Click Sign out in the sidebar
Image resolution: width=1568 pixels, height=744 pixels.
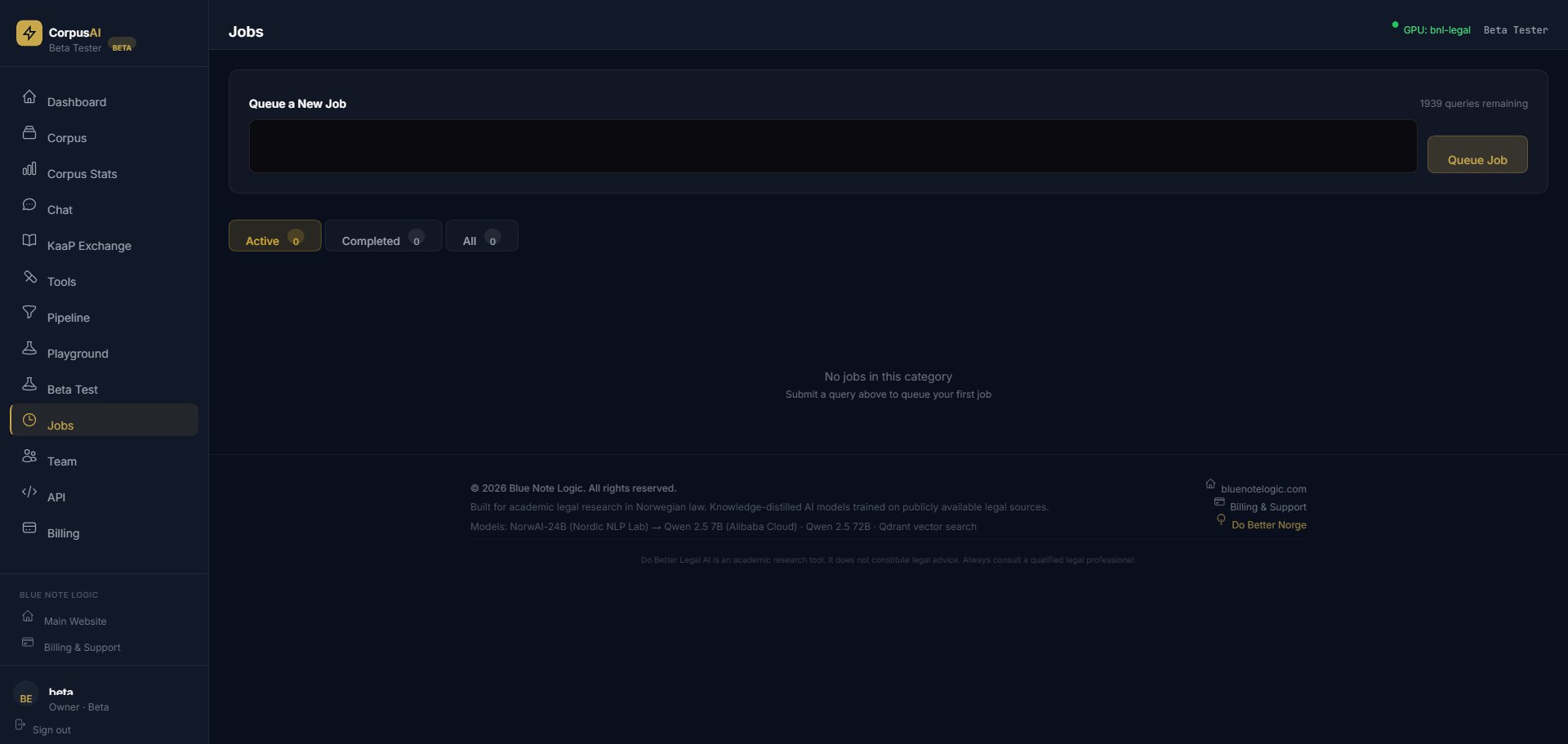(x=51, y=730)
